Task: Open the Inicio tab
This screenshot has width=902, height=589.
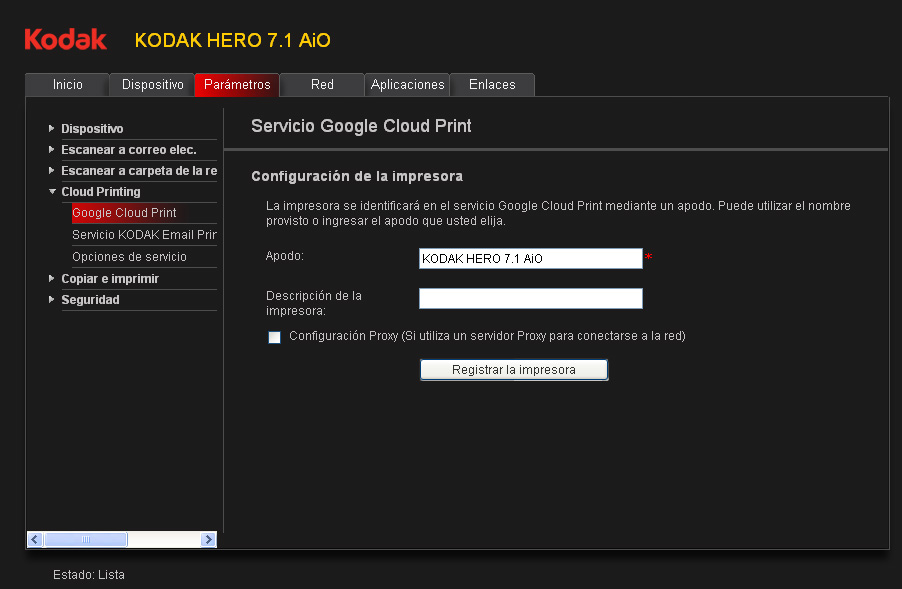Action: [x=67, y=85]
